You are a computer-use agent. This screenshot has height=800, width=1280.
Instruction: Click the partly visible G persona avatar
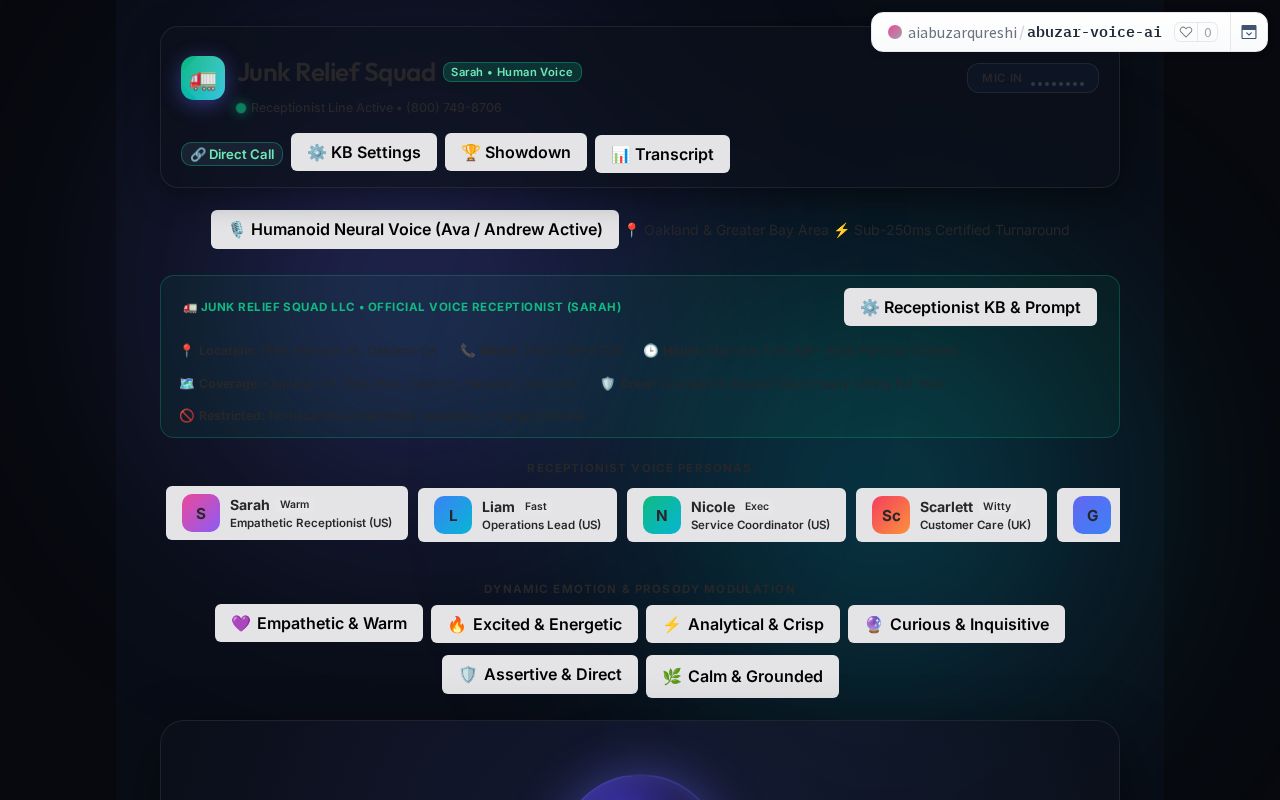click(x=1092, y=515)
